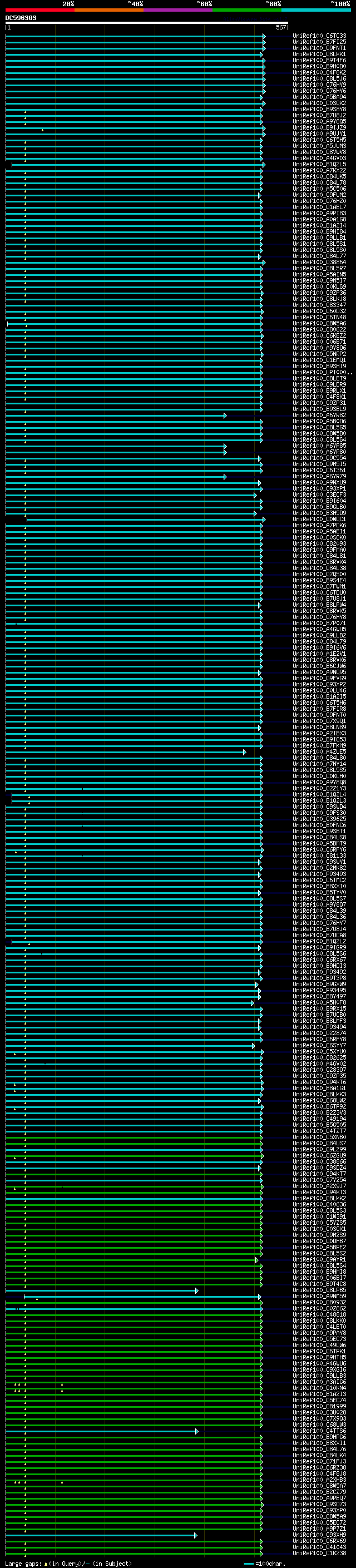356x1568 pixels.
Task: Select label UniRef100_C0SQK2
Action: [x=319, y=103]
